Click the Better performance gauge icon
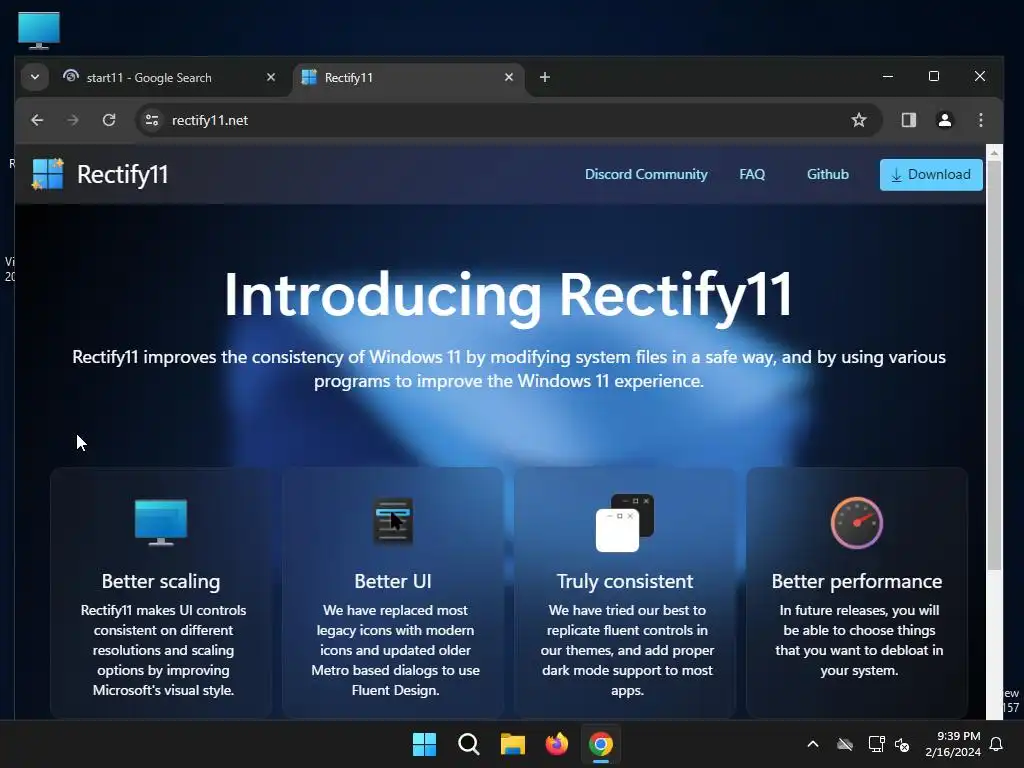The height and width of the screenshot is (768, 1024). pos(857,523)
